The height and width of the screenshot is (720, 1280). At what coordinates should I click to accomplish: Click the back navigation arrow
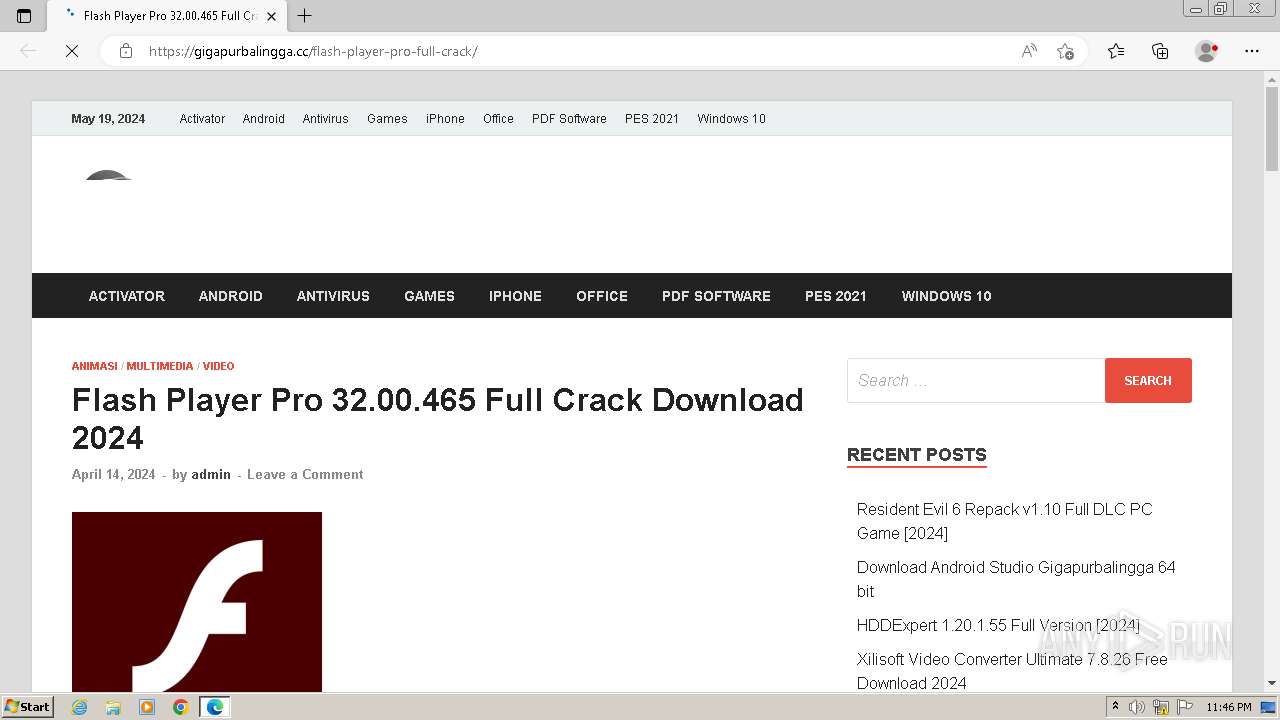point(28,51)
